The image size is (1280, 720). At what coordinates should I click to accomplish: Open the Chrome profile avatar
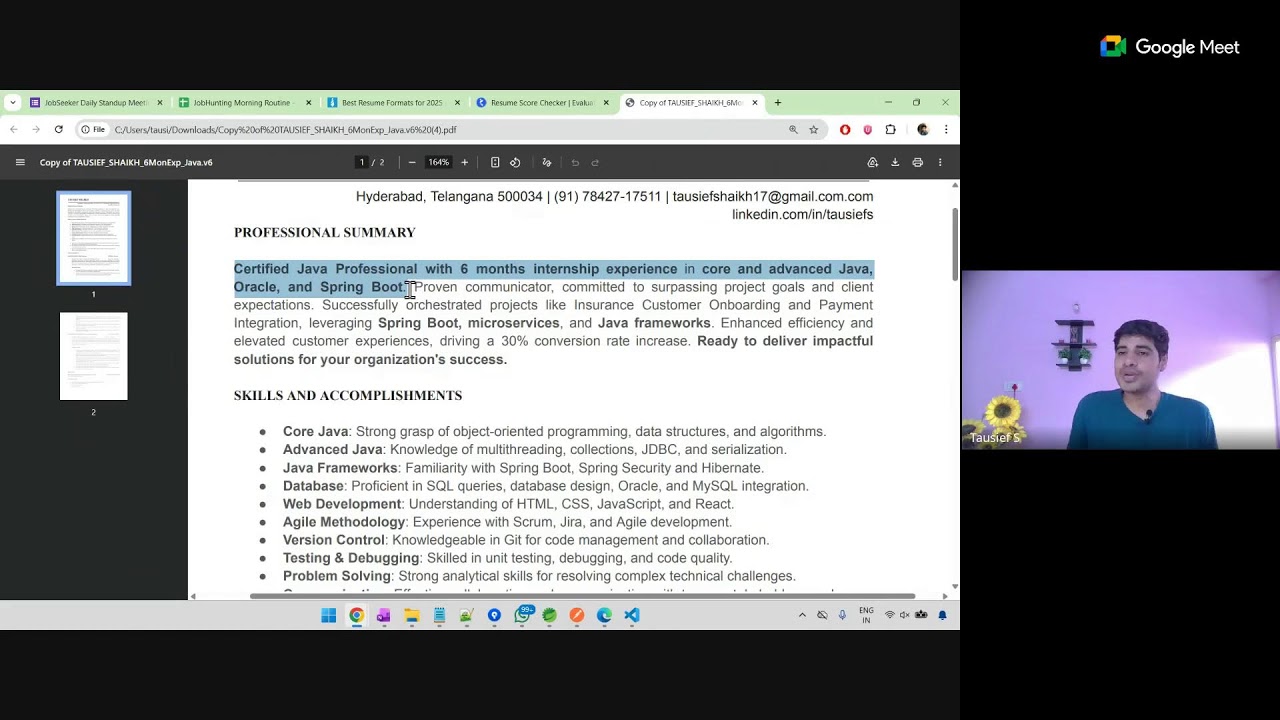point(923,129)
